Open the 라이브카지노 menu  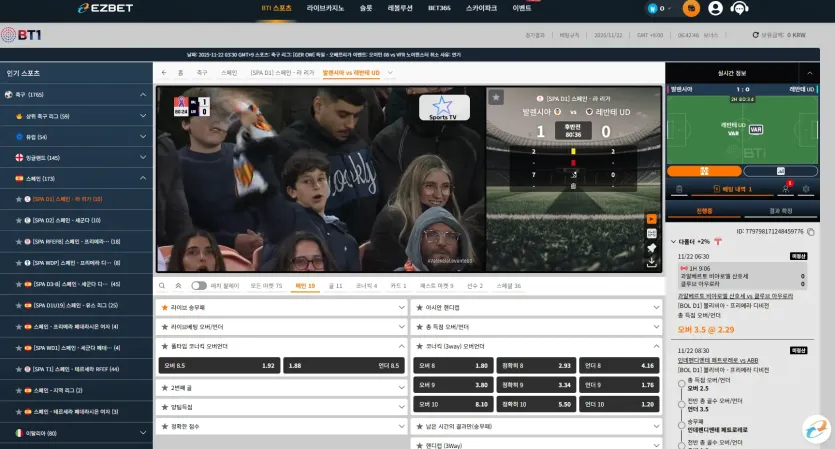325,8
